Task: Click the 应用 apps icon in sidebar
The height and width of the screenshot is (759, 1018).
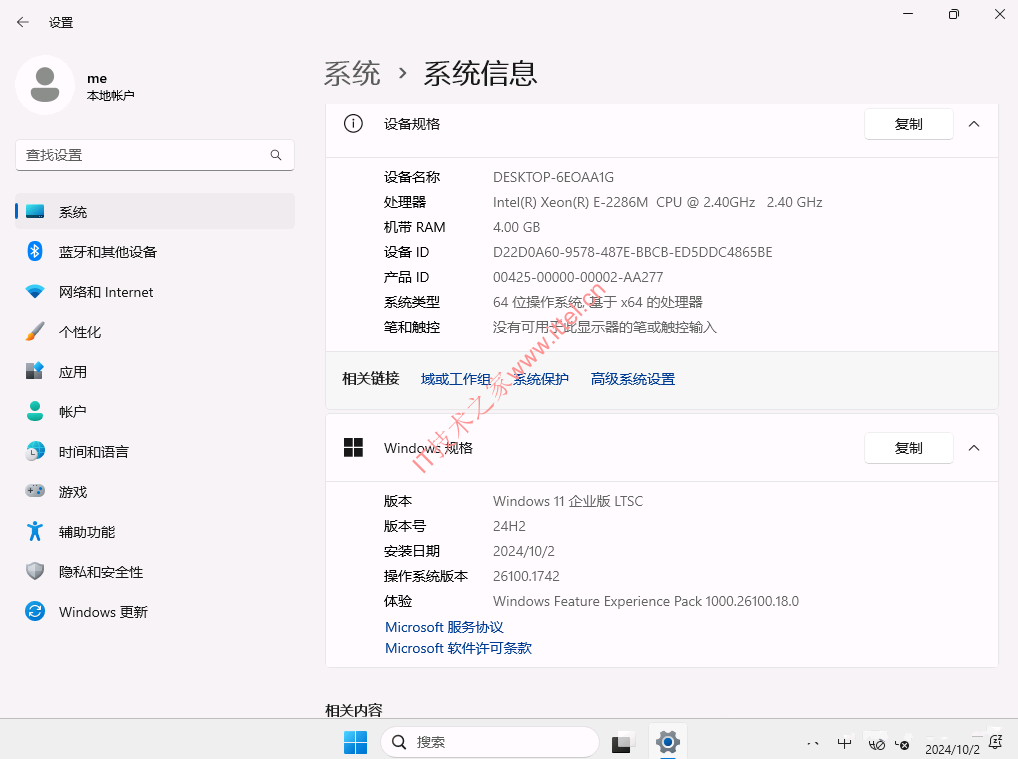Action: (35, 371)
